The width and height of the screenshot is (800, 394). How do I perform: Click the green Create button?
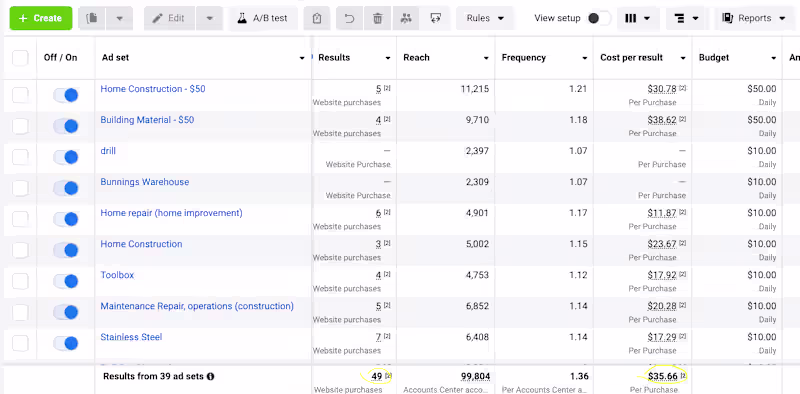pyautogui.click(x=41, y=18)
